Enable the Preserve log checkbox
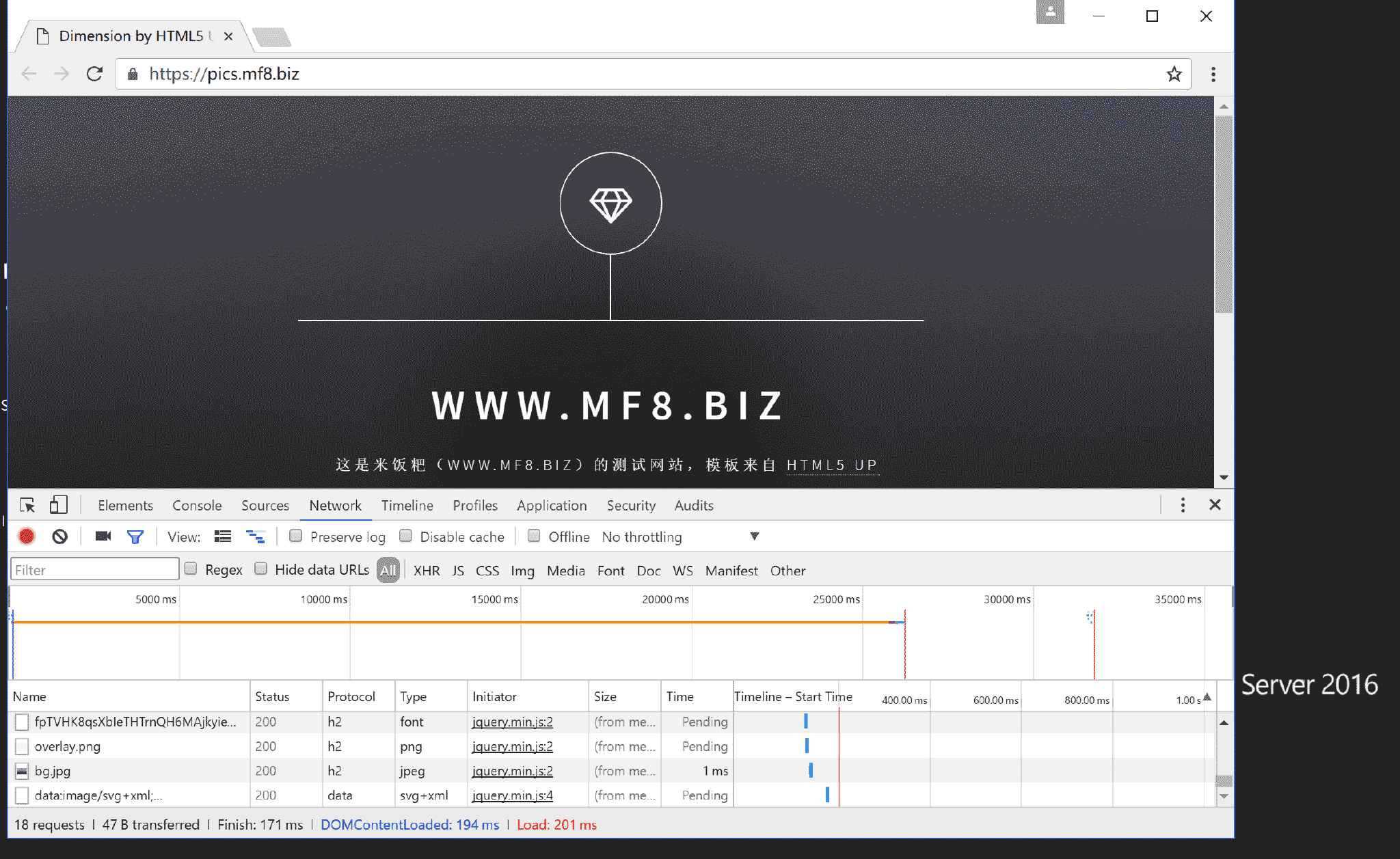 point(296,536)
